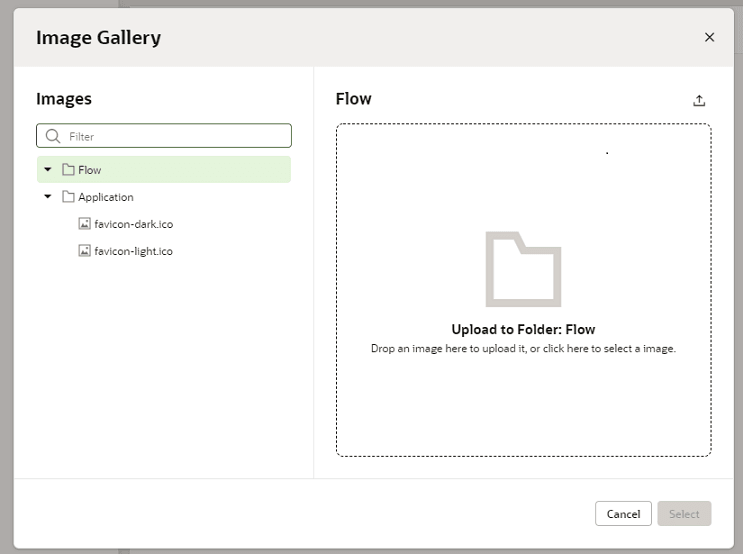The width and height of the screenshot is (743, 554).
Task: Close the Image Gallery dialog
Action: [709, 37]
